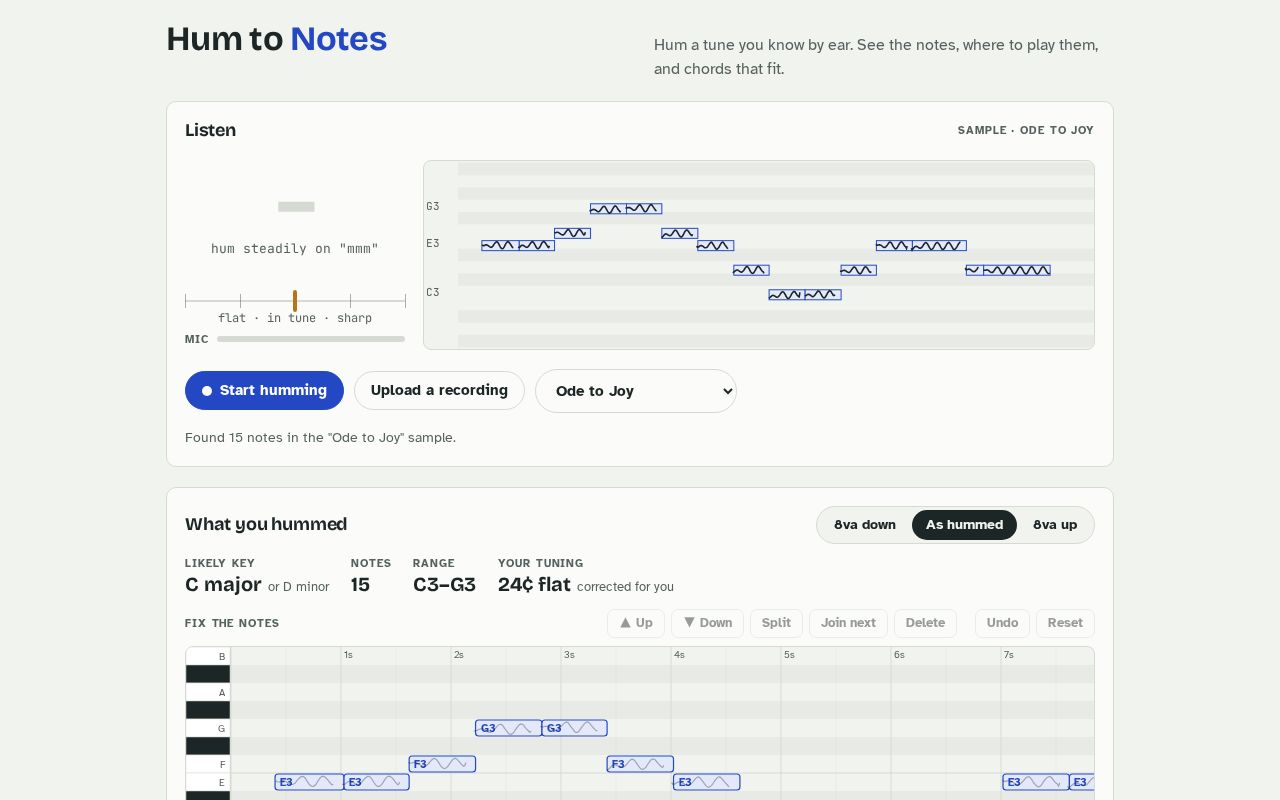Click the Up note button
1280x800 pixels.
click(636, 623)
